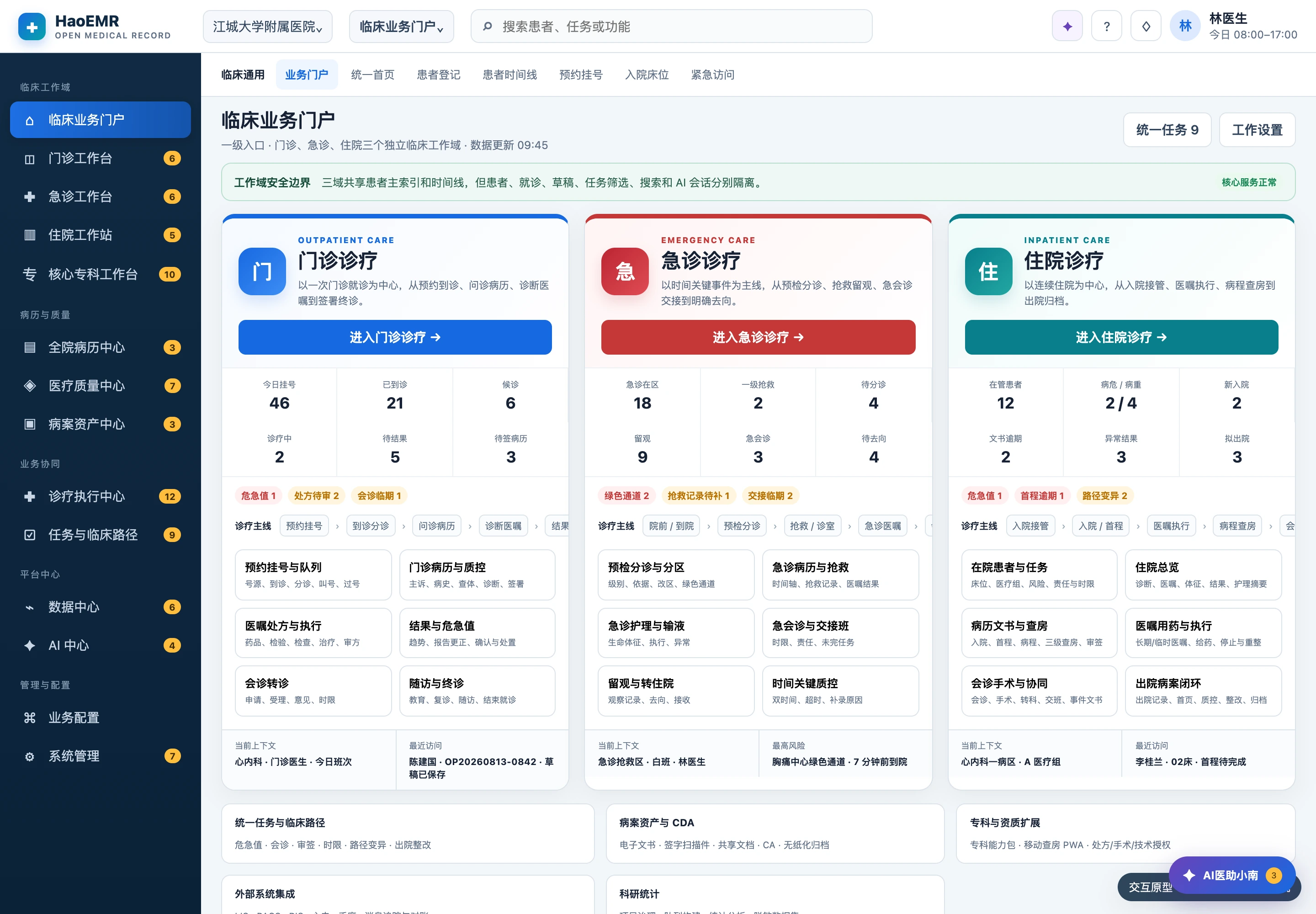Open AI 中心 in sidebar
This screenshot has width=1316, height=914.
coord(100,645)
